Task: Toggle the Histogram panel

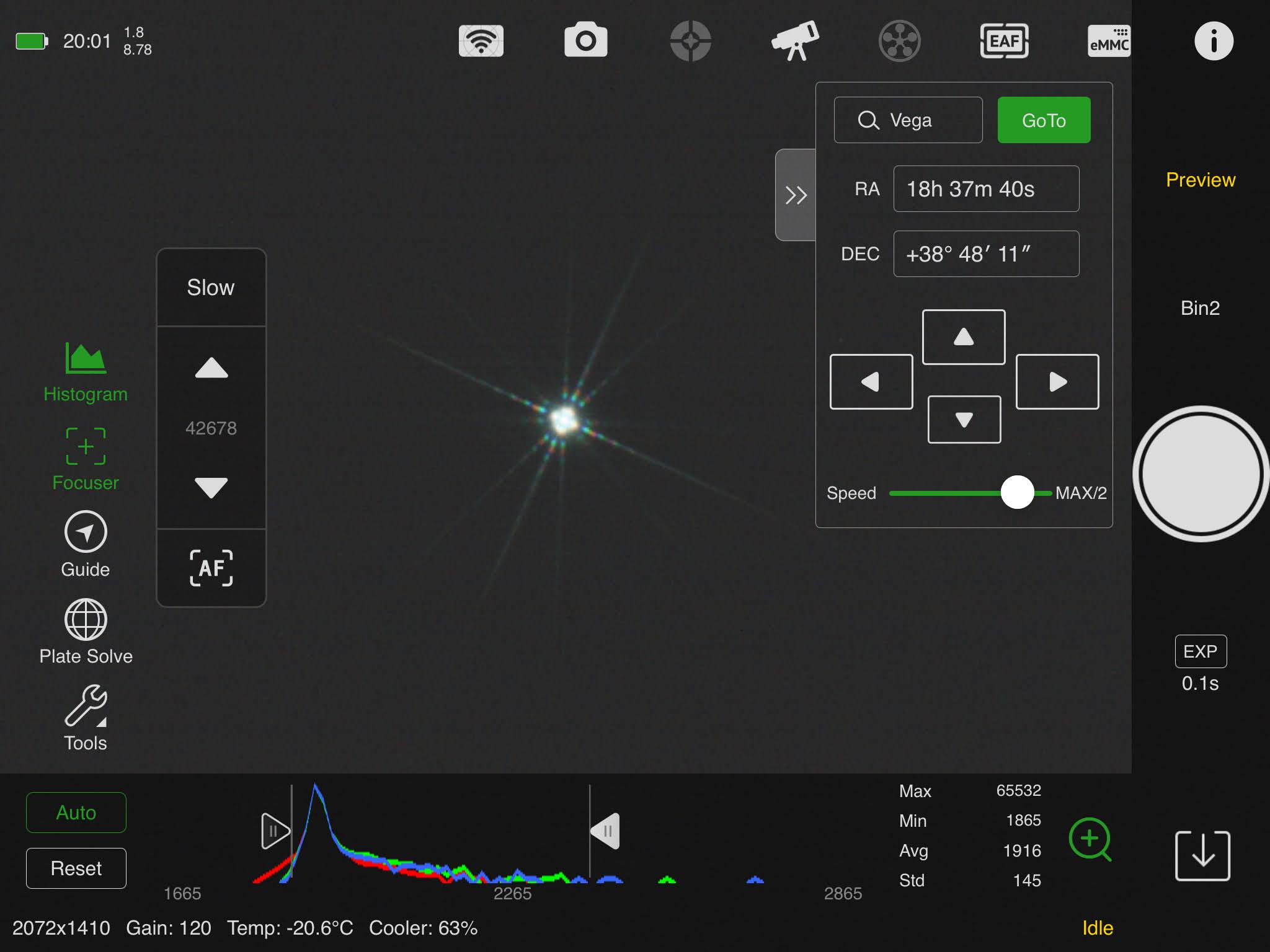Action: tap(86, 373)
